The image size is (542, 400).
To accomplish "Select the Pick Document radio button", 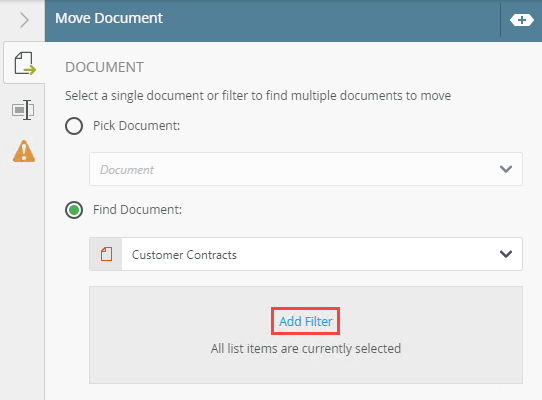I will [74, 126].
